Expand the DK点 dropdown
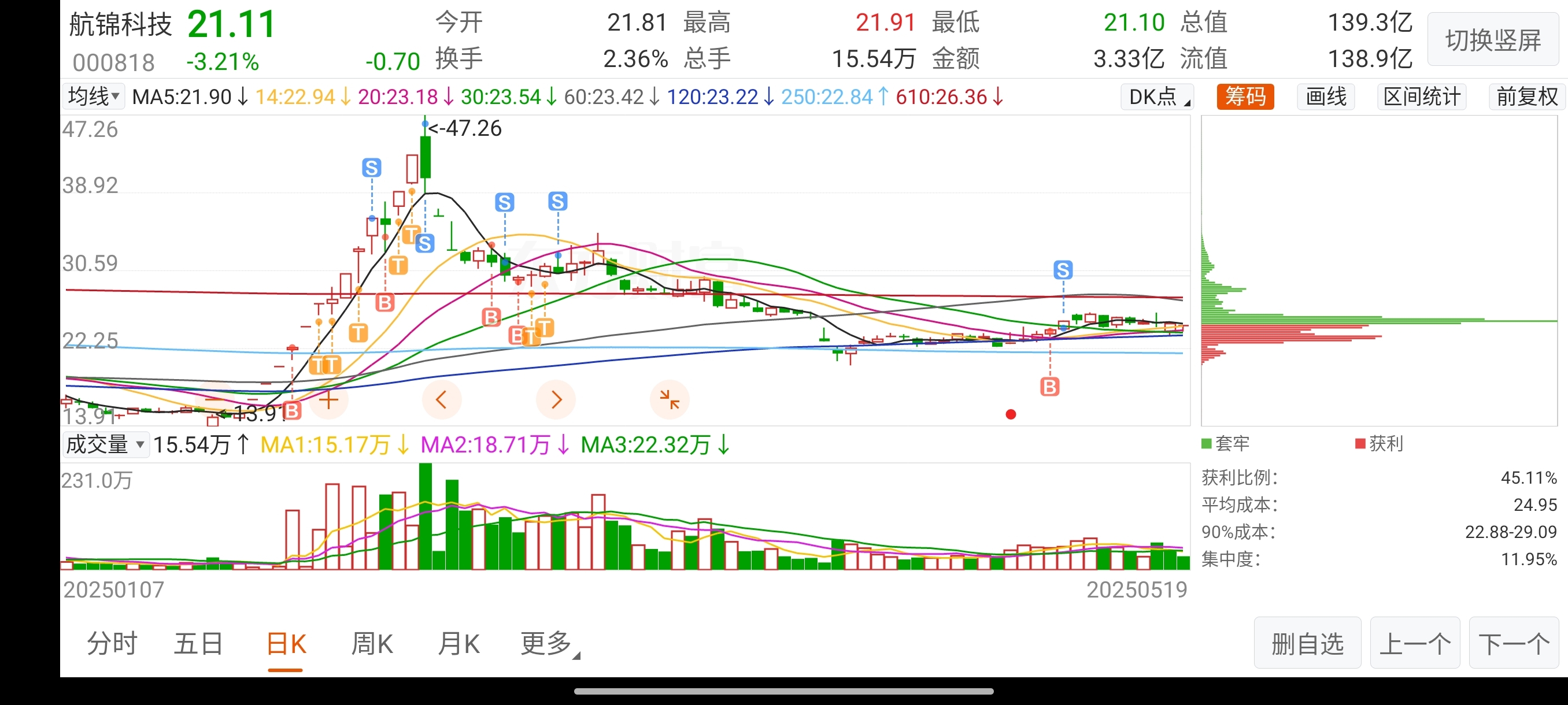Image resolution: width=1568 pixels, height=705 pixels. coord(1157,97)
